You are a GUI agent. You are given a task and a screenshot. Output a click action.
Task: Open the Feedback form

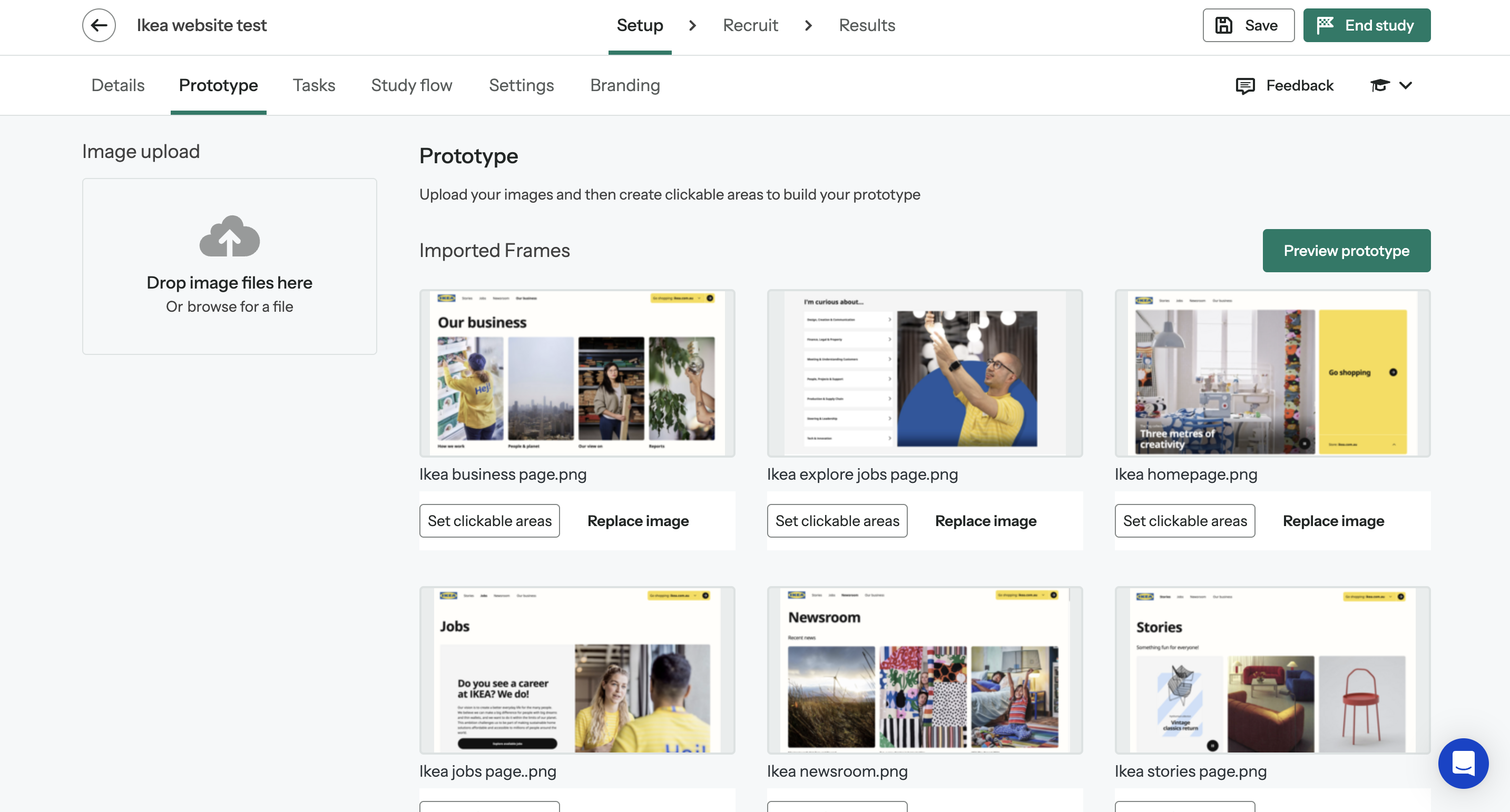coord(1285,85)
